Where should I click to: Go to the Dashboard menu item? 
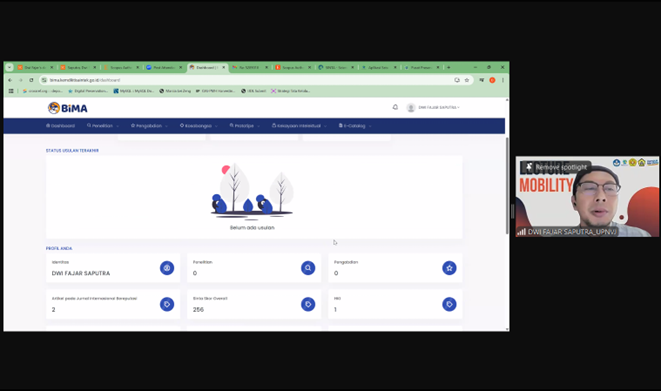click(x=60, y=126)
